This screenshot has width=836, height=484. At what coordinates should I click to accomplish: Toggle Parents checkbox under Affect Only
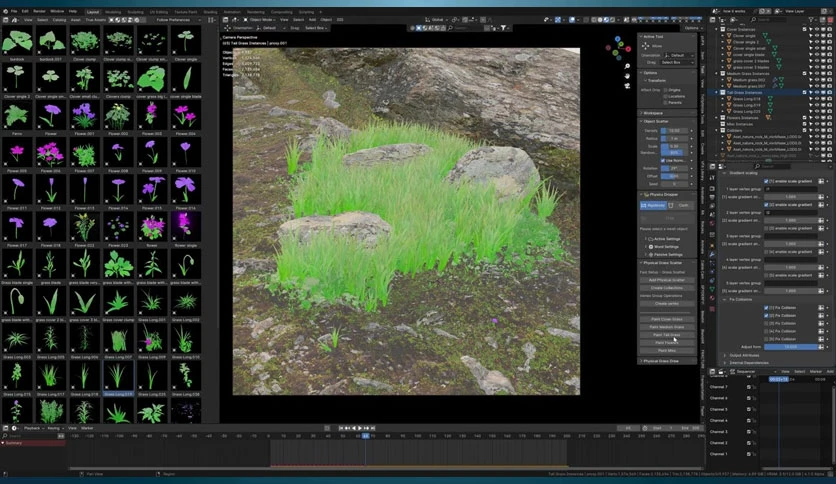click(665, 102)
